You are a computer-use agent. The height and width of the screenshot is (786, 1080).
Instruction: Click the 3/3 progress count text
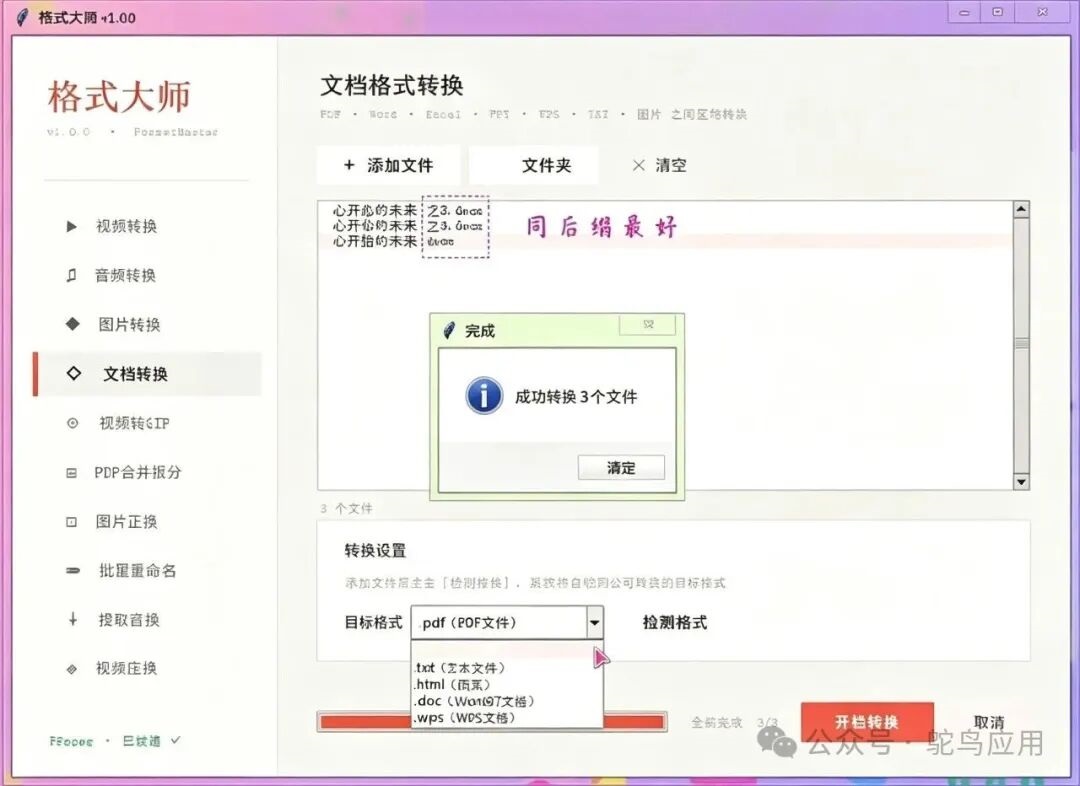(x=767, y=723)
